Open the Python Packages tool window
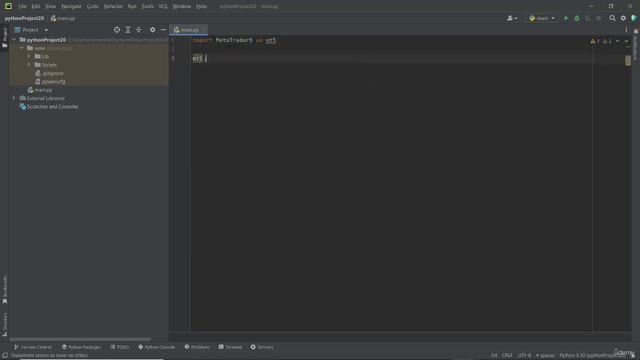 (81, 347)
